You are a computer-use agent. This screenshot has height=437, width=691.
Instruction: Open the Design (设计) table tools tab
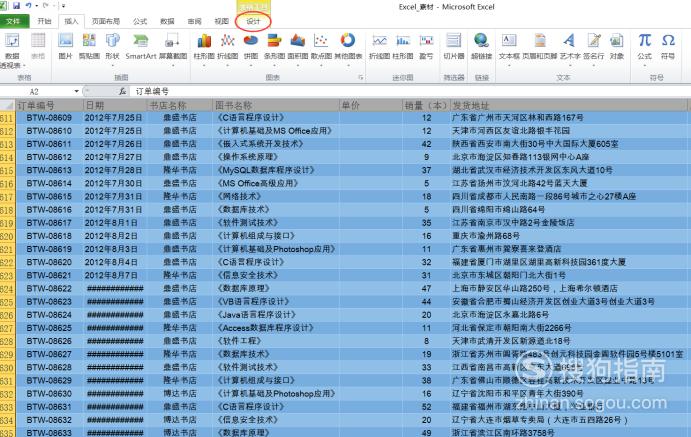click(x=253, y=21)
